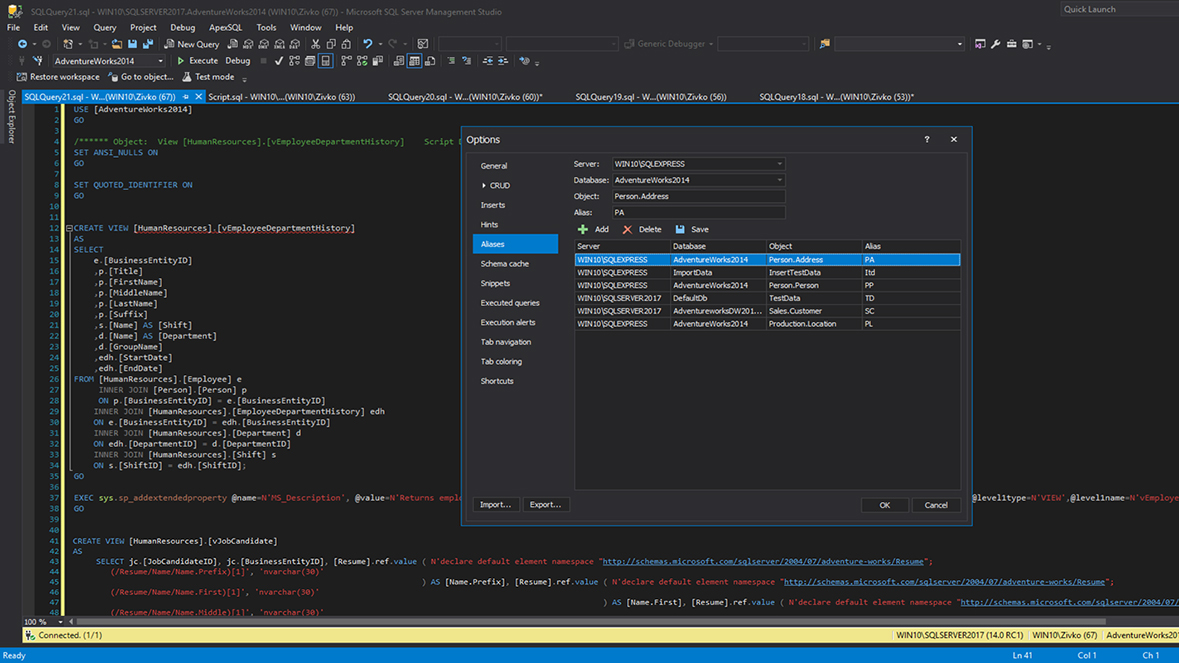Screen dimensions: 1179x663
Task: Click the OK button
Action: coord(884,505)
